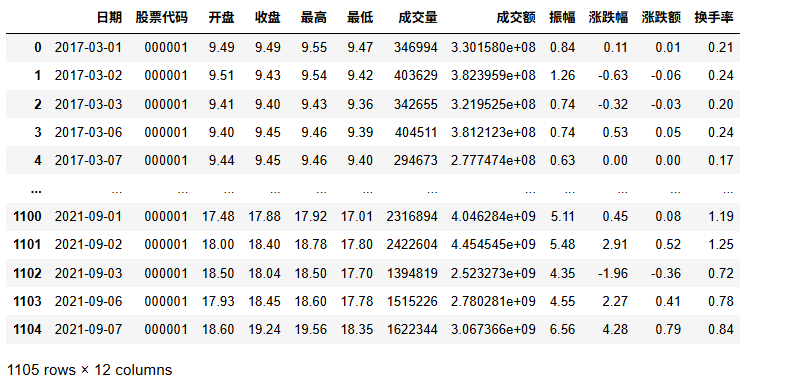The height and width of the screenshot is (385, 792).
Task: Click change percent value 4.28
Action: tap(615, 329)
